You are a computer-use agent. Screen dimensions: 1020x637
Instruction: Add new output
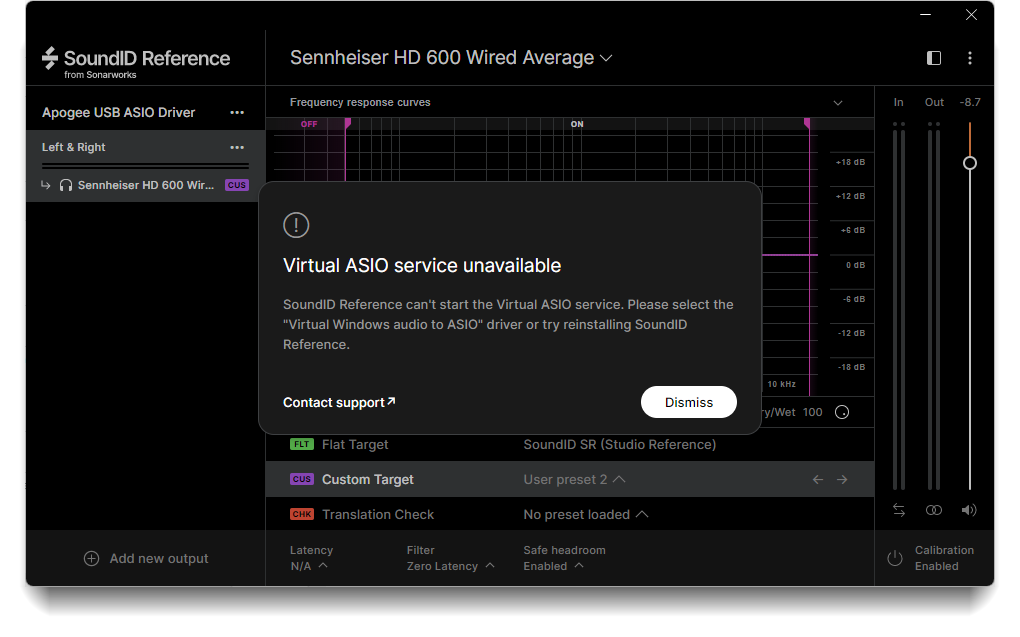[x=146, y=558]
